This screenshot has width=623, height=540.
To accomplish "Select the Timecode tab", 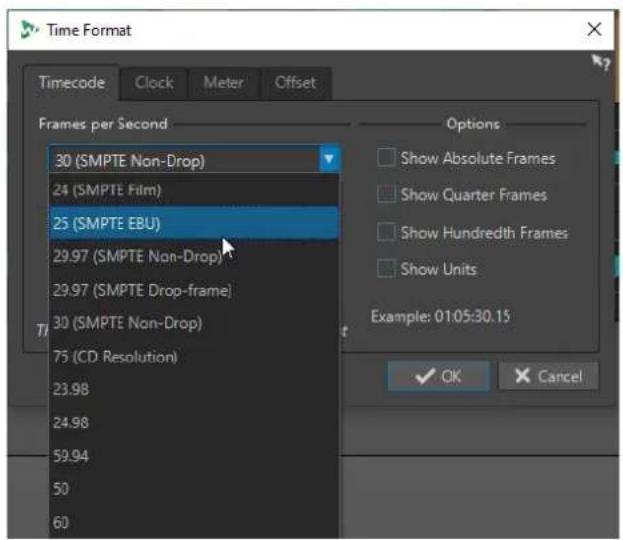I will [72, 83].
